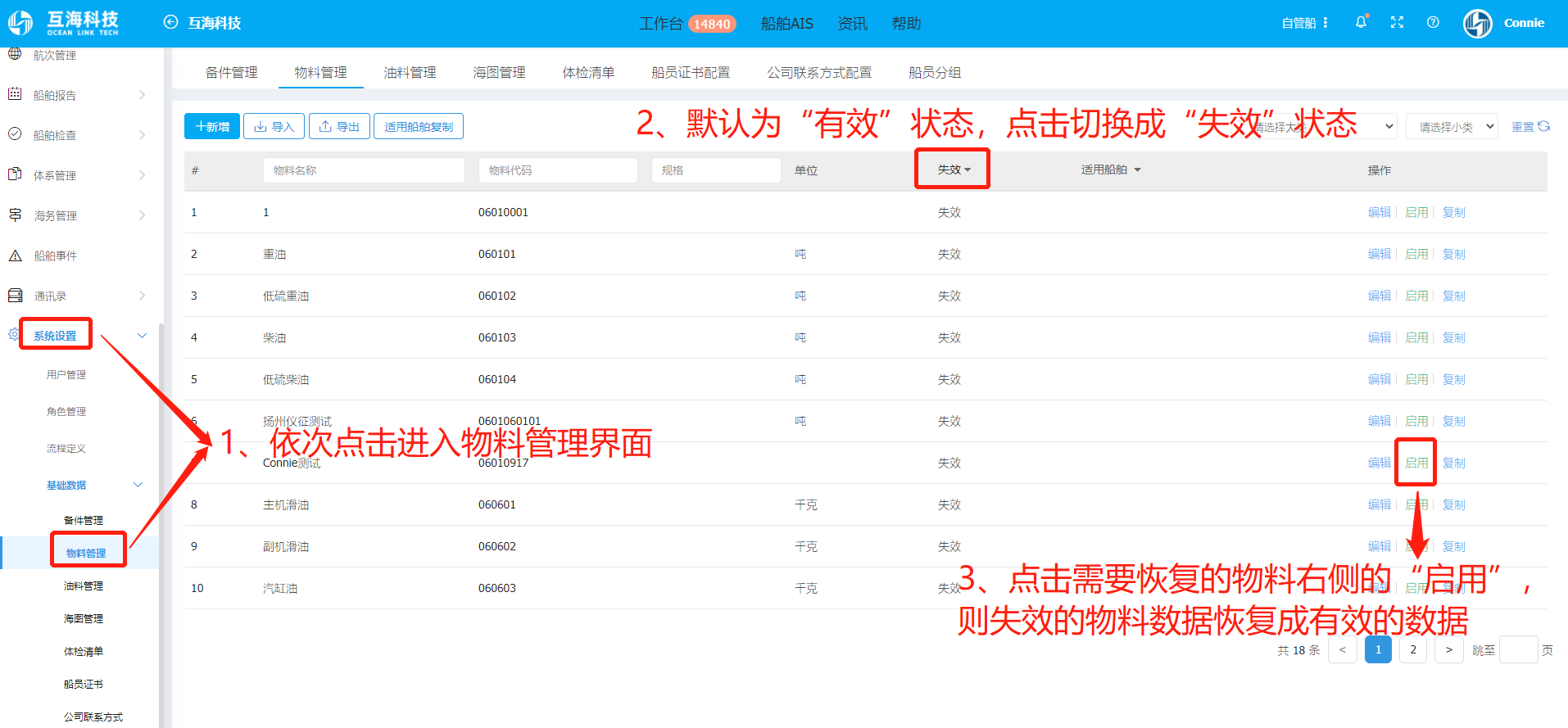This screenshot has height=728, width=1568.
Task: Expand the 通讯录 menu chevron
Action: 142,296
